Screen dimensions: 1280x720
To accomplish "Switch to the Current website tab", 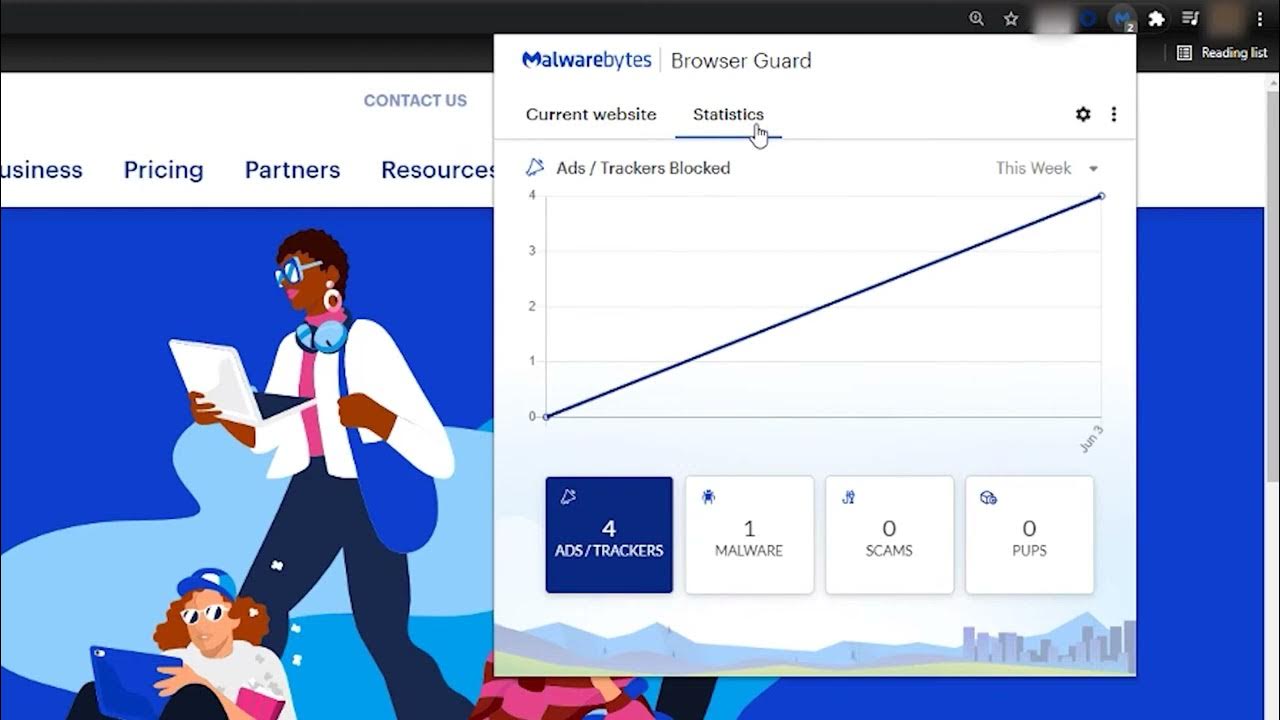I will click(591, 114).
